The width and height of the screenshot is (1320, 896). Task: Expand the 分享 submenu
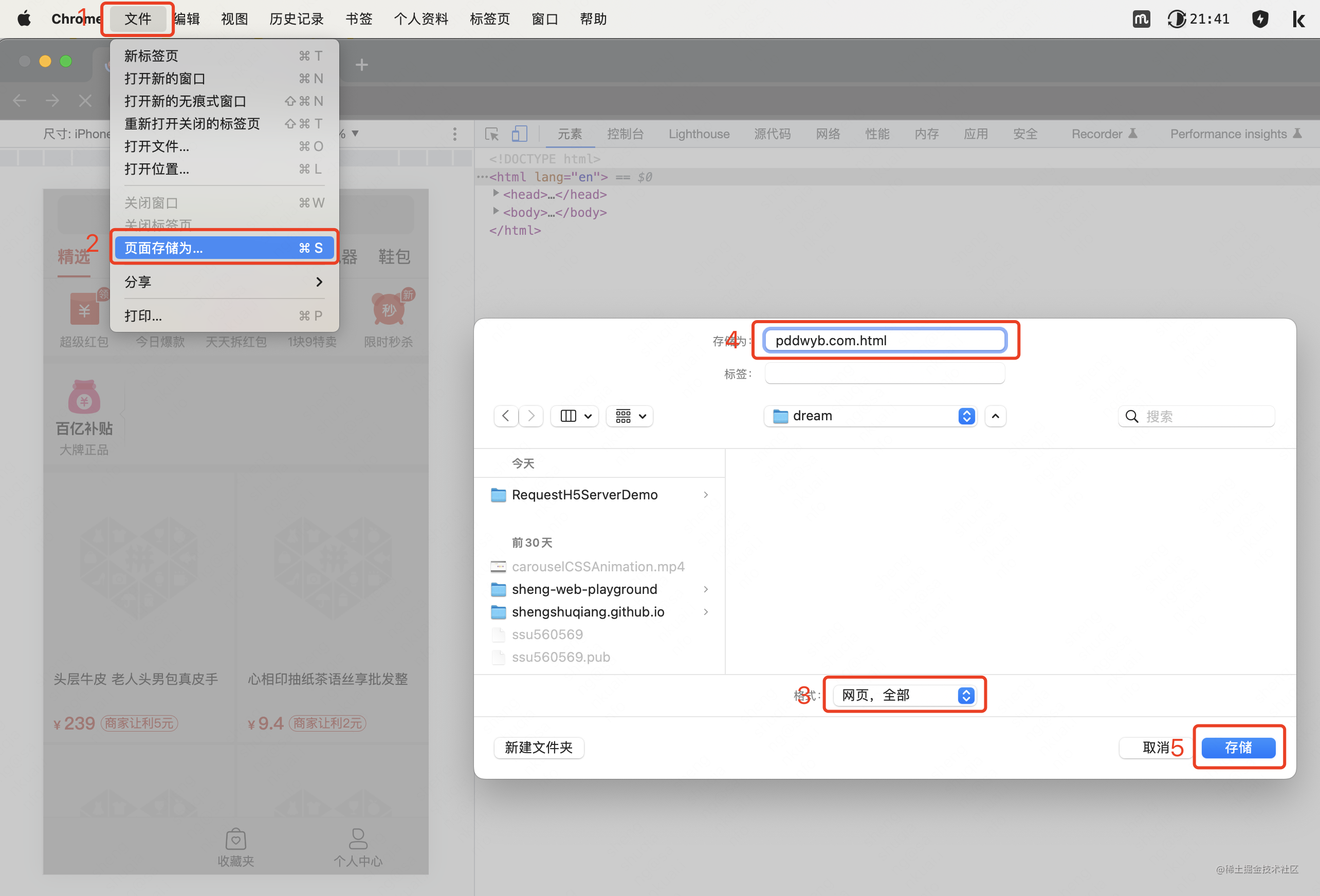click(224, 282)
